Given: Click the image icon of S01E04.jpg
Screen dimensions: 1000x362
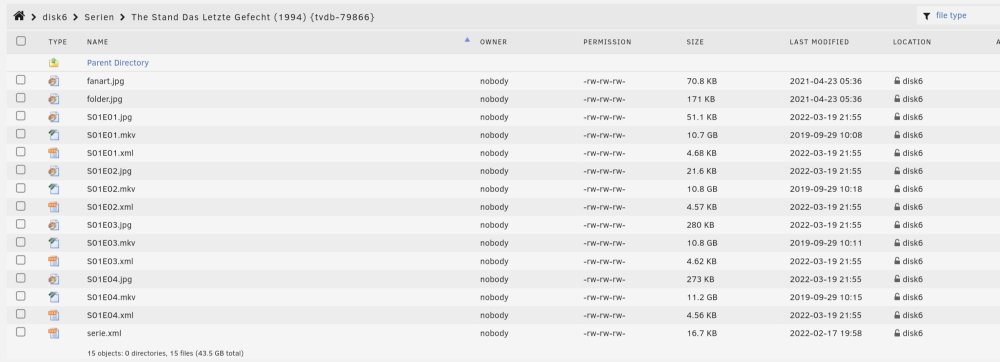Looking at the screenshot, I should pyautogui.click(x=54, y=279).
